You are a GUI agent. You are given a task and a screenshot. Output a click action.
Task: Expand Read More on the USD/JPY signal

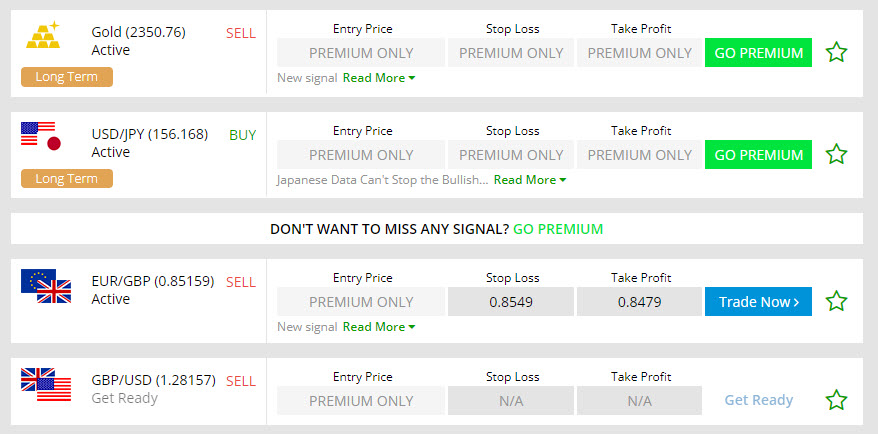click(529, 180)
